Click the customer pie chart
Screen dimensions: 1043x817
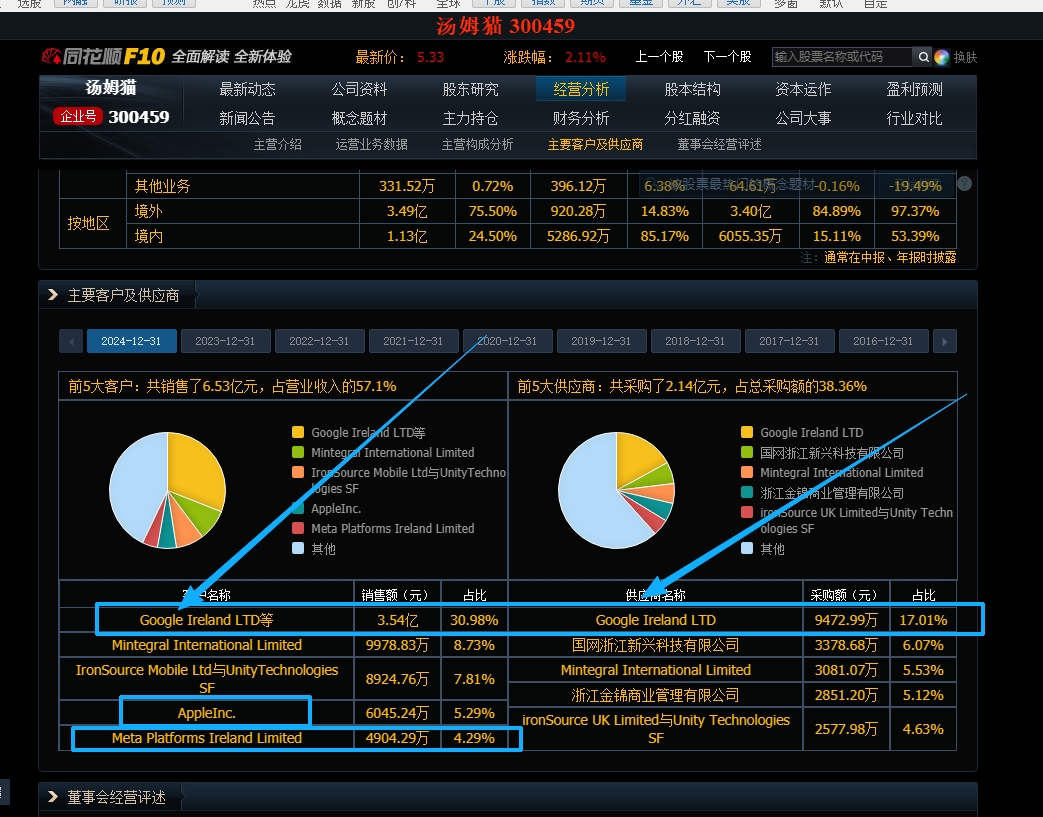168,490
